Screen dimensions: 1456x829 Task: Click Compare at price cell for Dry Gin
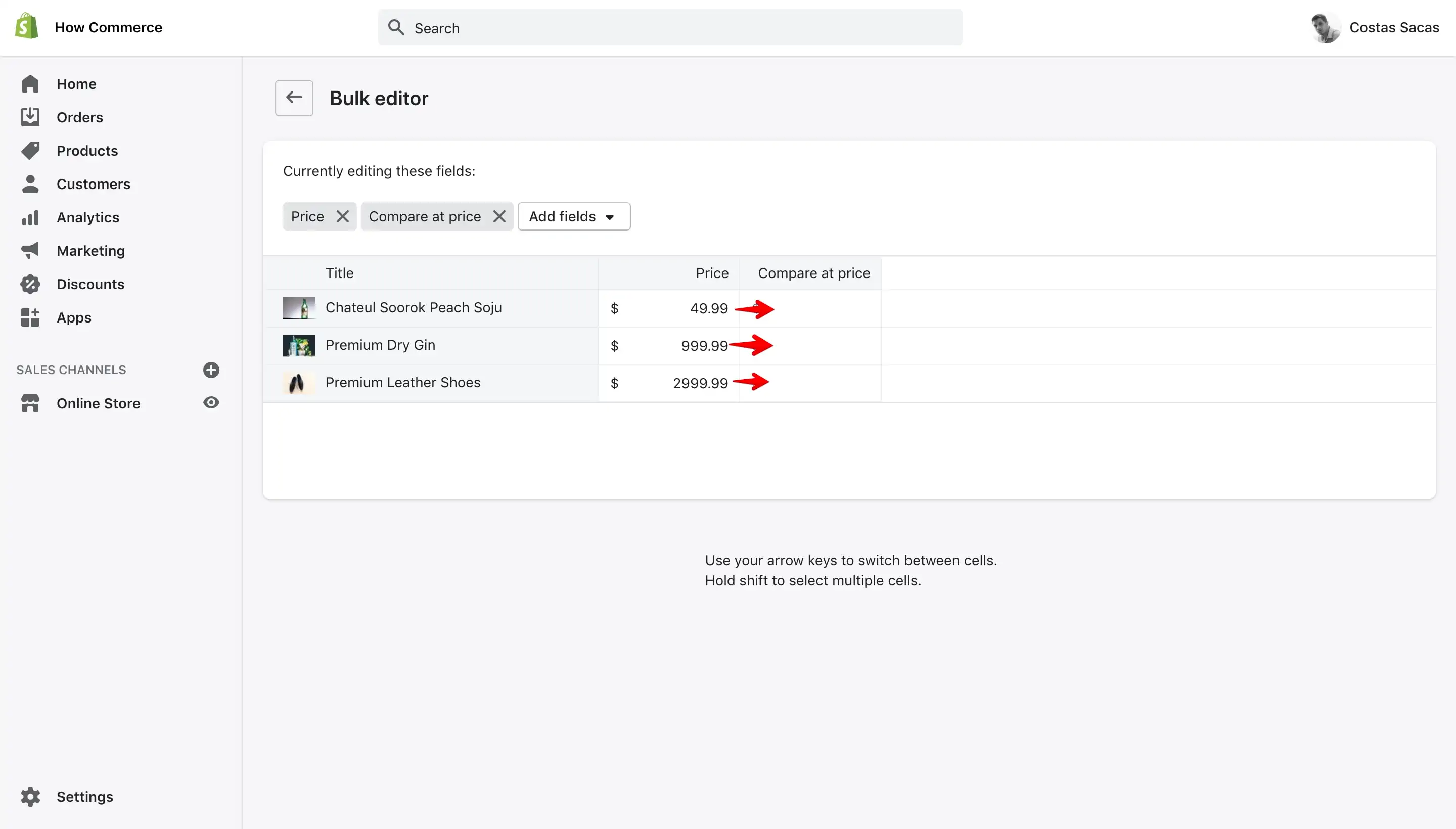click(810, 346)
